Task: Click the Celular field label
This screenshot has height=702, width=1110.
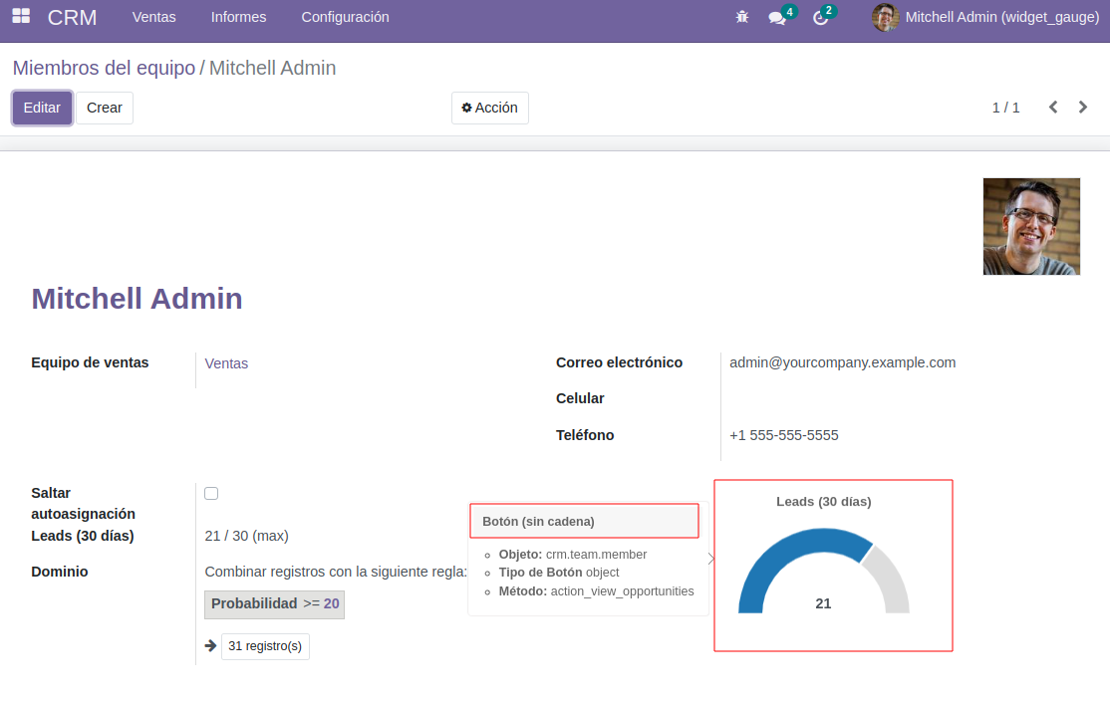Action: click(580, 398)
